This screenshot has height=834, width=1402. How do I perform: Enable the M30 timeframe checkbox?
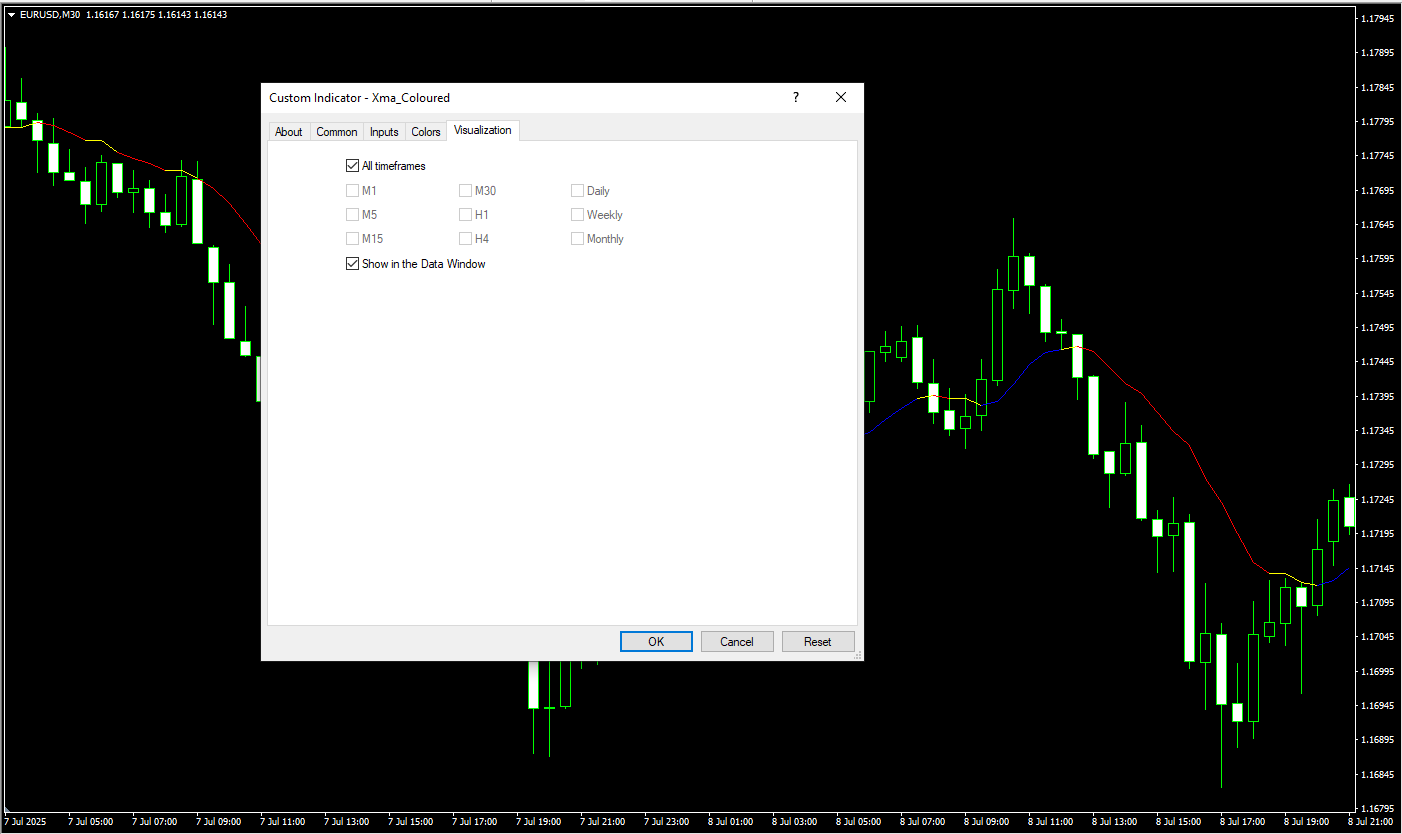[465, 190]
